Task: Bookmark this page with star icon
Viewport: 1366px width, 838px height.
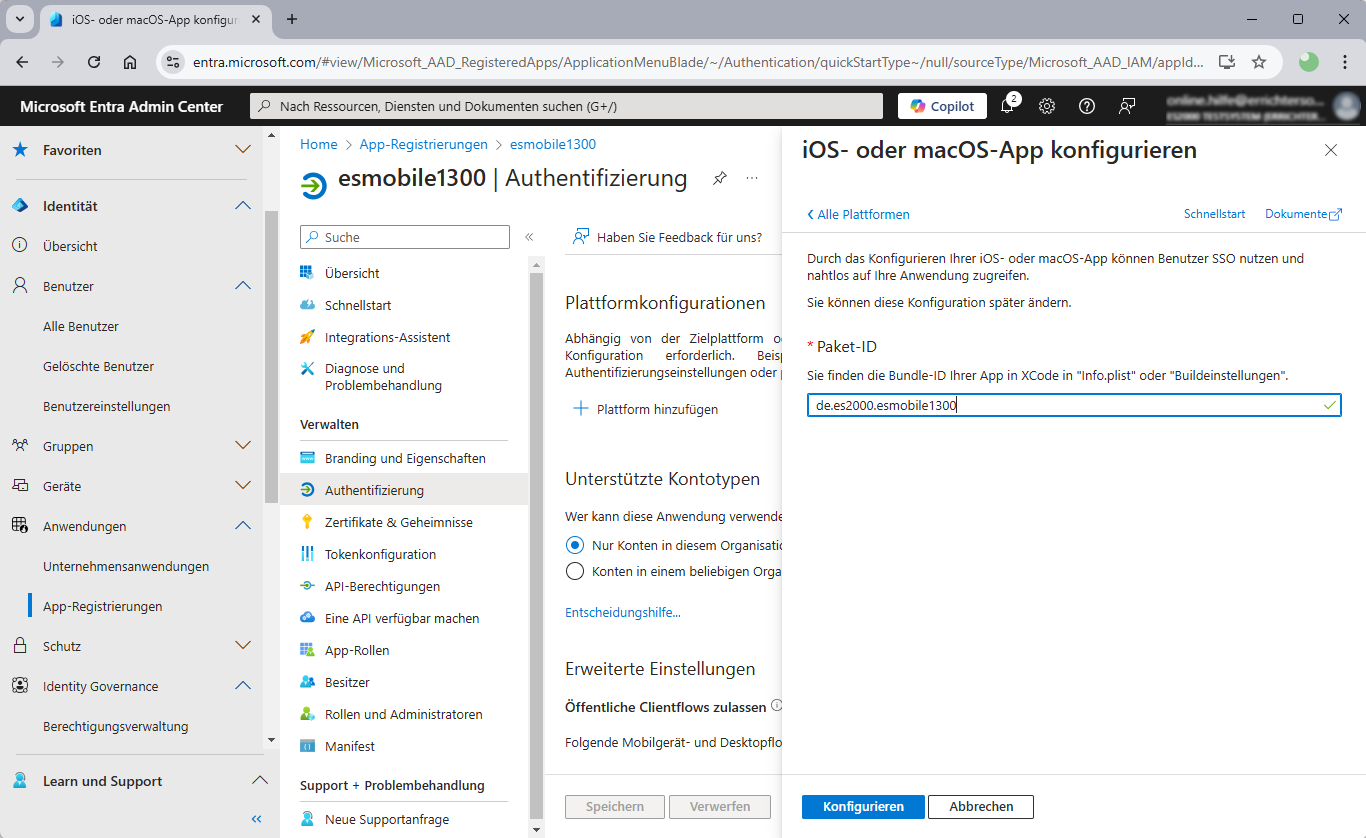Action: pos(1259,61)
